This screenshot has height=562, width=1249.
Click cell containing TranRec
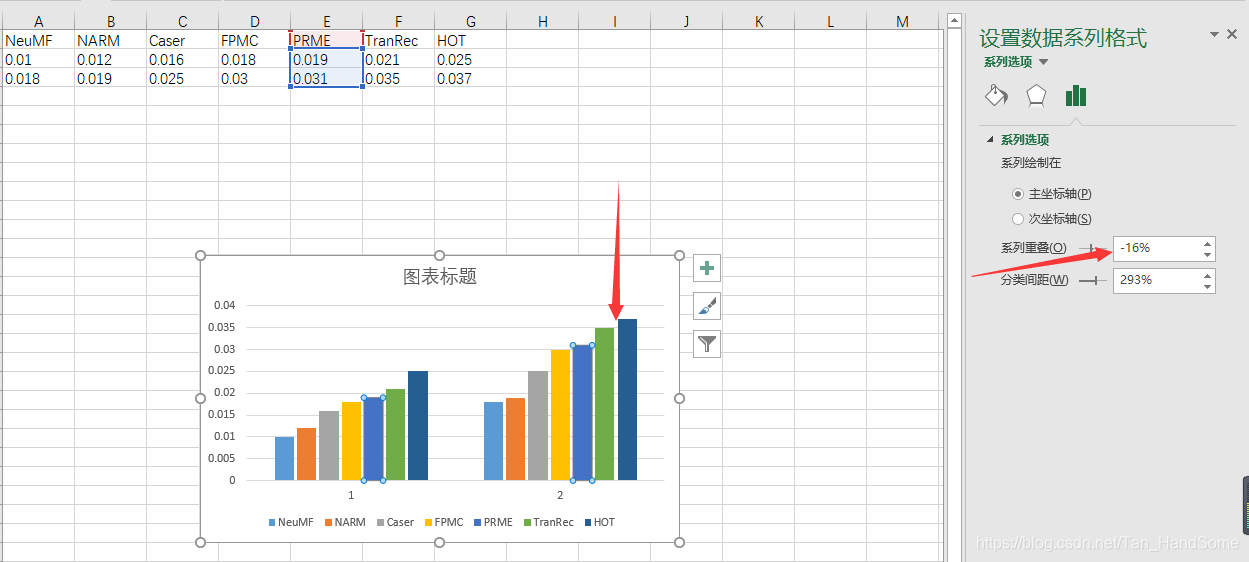click(x=398, y=41)
